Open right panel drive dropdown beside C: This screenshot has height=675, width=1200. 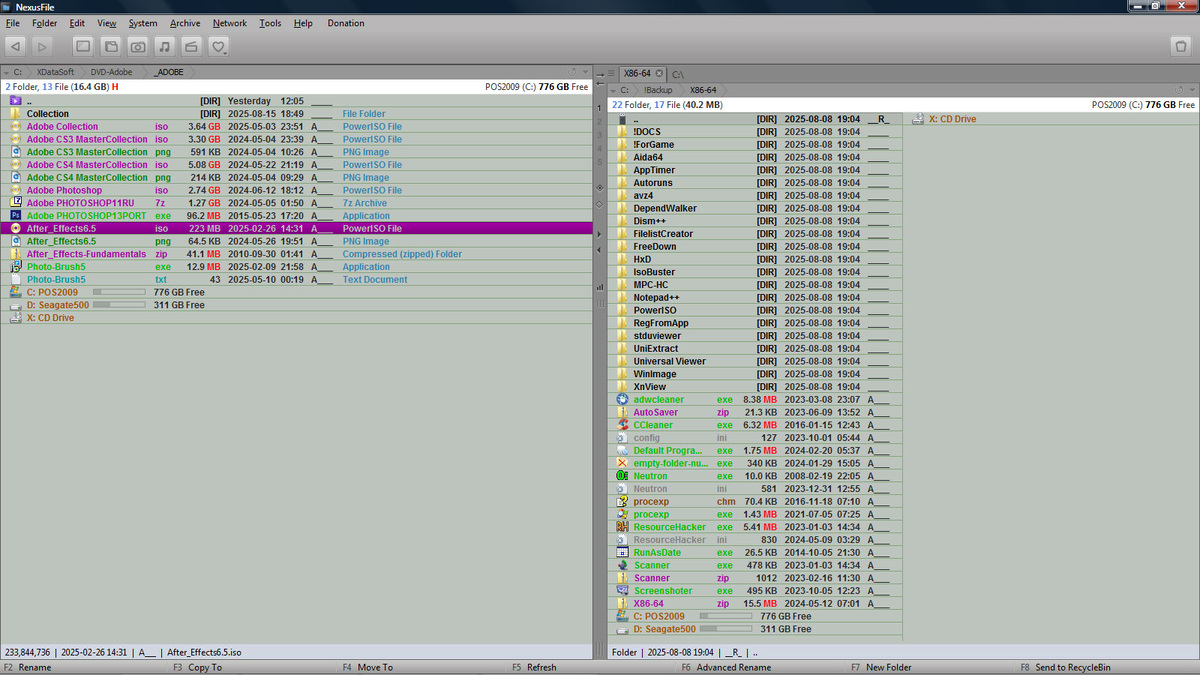[x=612, y=90]
